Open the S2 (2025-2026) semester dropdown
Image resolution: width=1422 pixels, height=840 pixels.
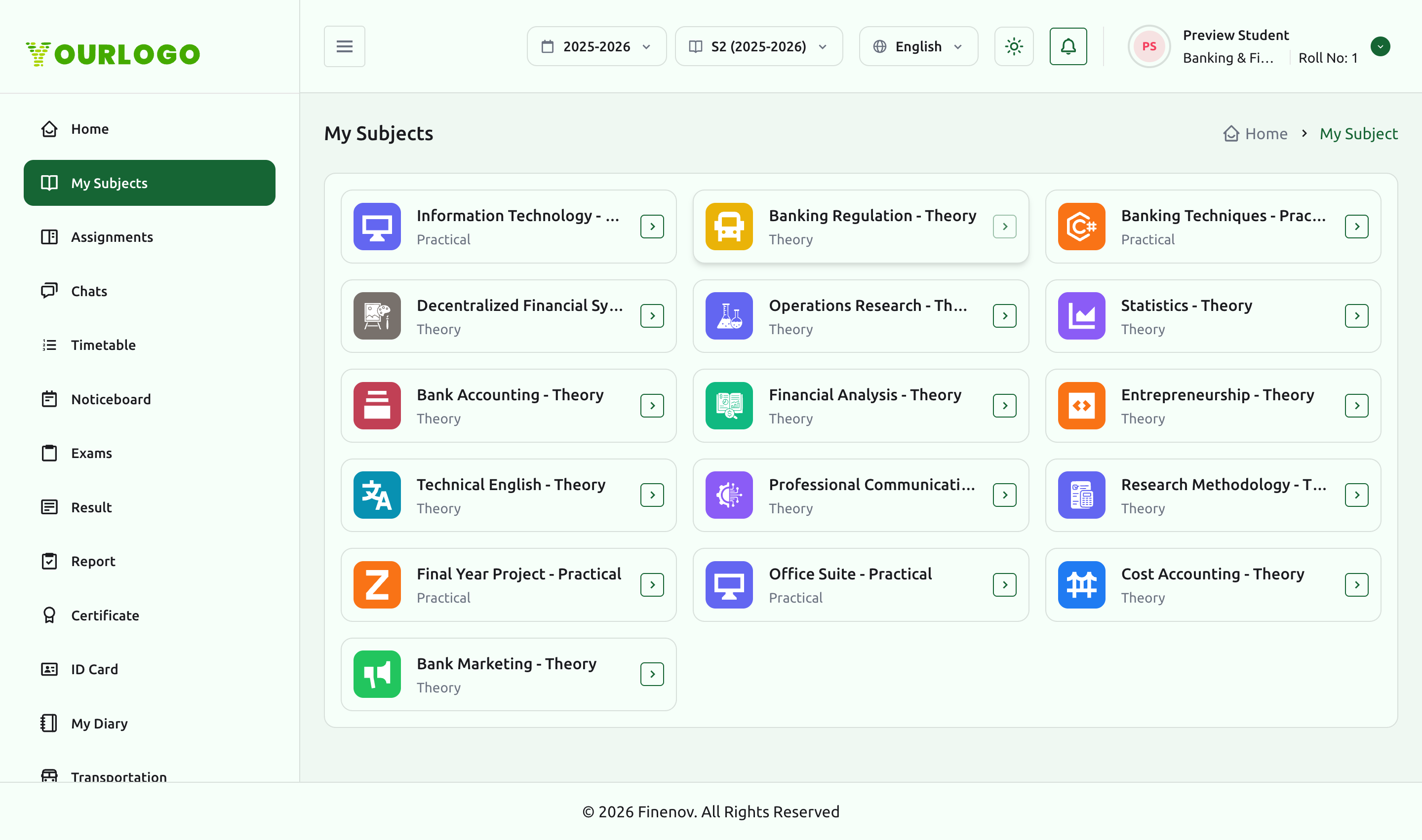click(758, 46)
